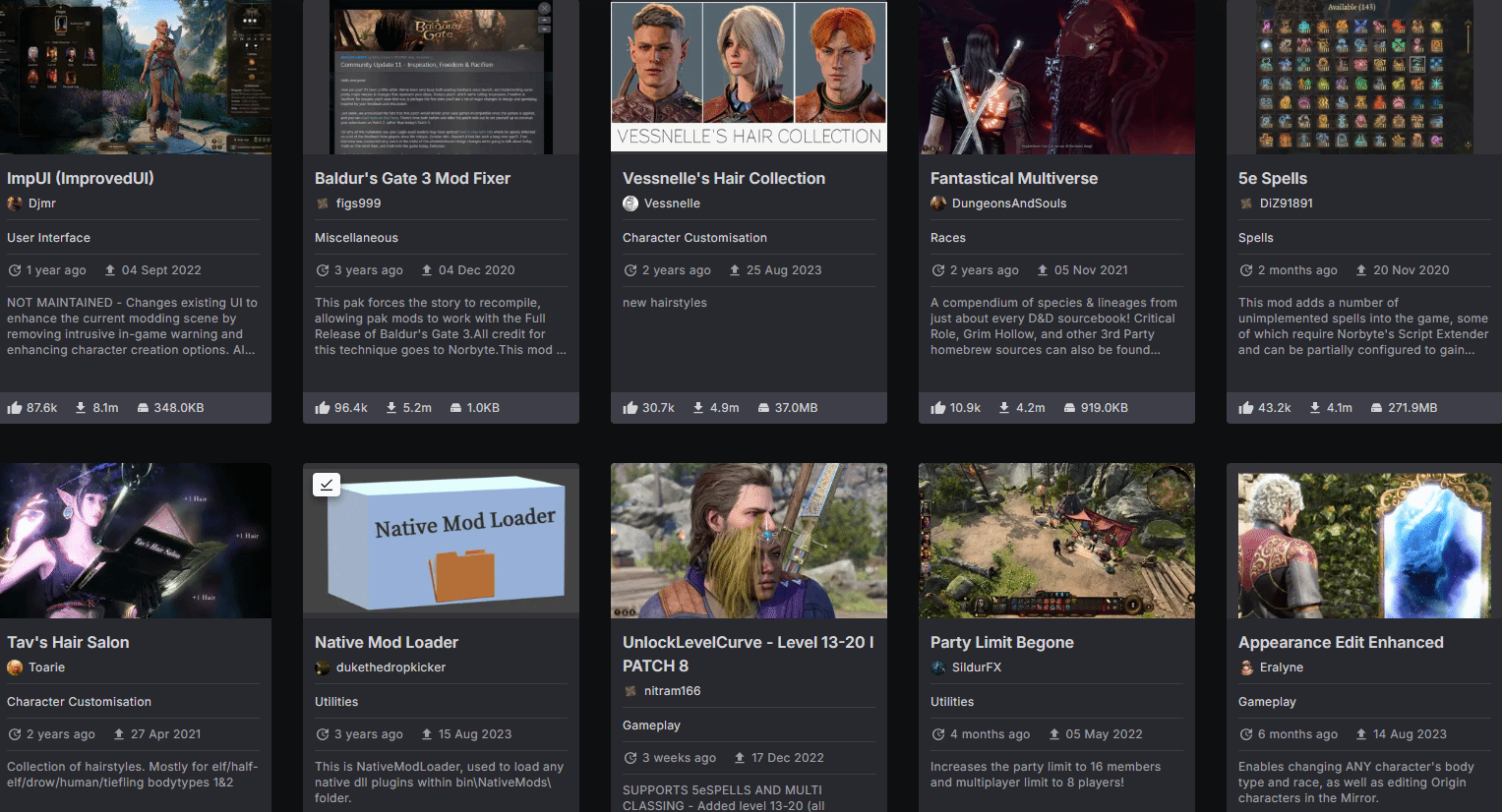Open the Party Limit Begone title
The image size is (1502, 812).
(x=1002, y=642)
